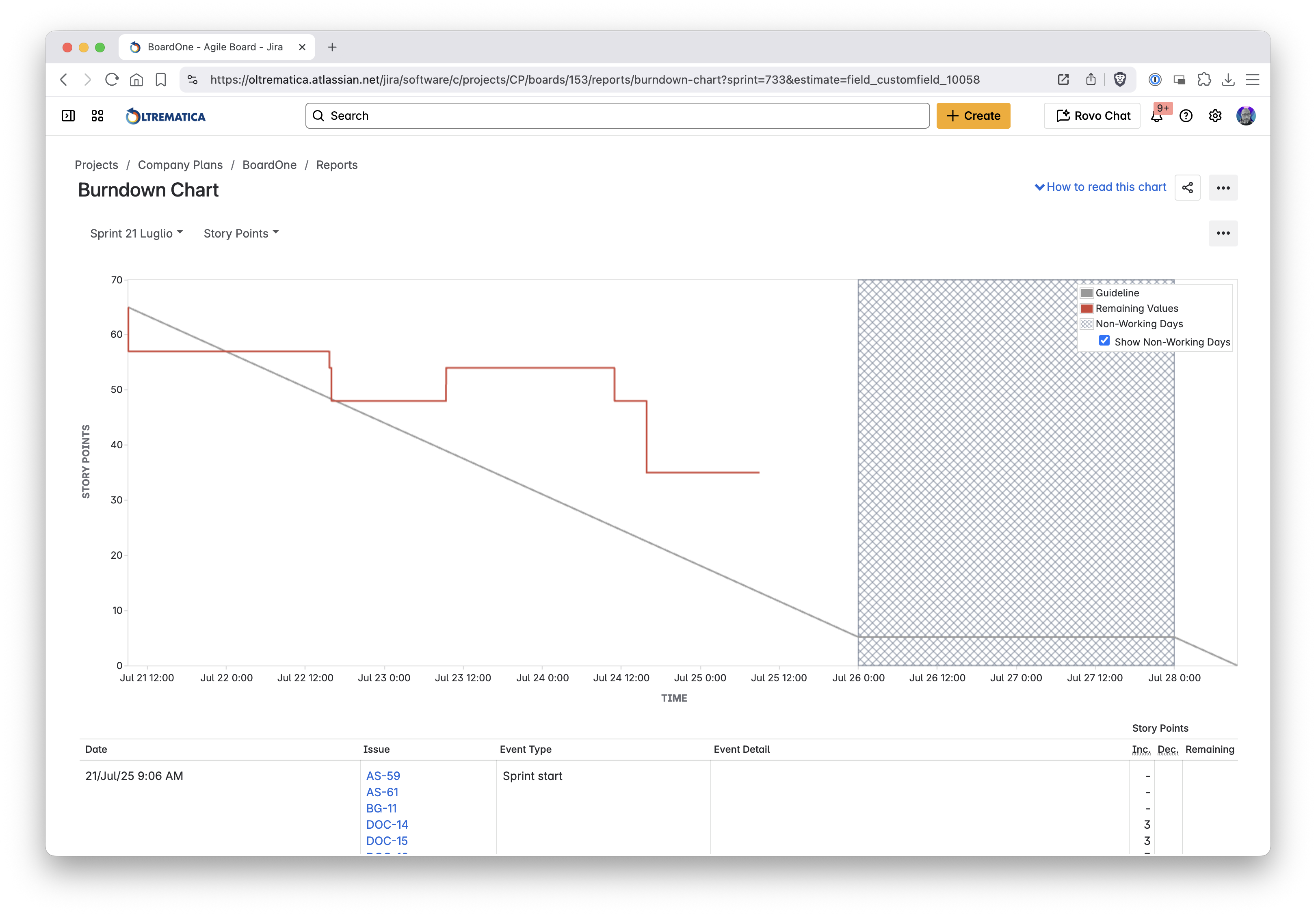1316x916 pixels.
Task: Open Jira notifications bell
Action: coord(1157,117)
